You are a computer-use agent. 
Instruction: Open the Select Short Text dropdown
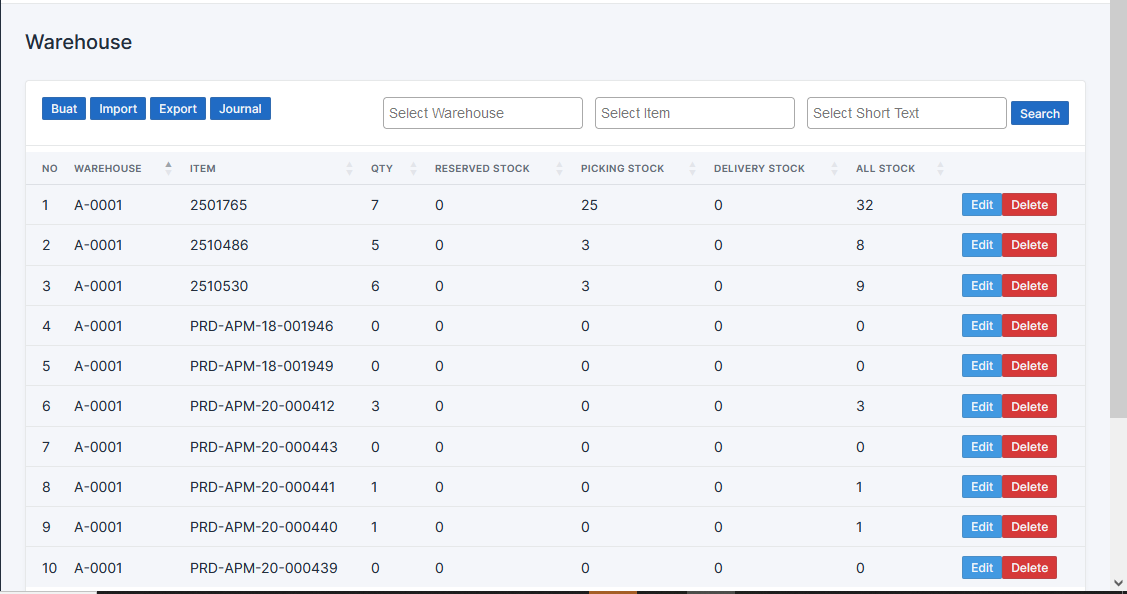[x=906, y=113]
